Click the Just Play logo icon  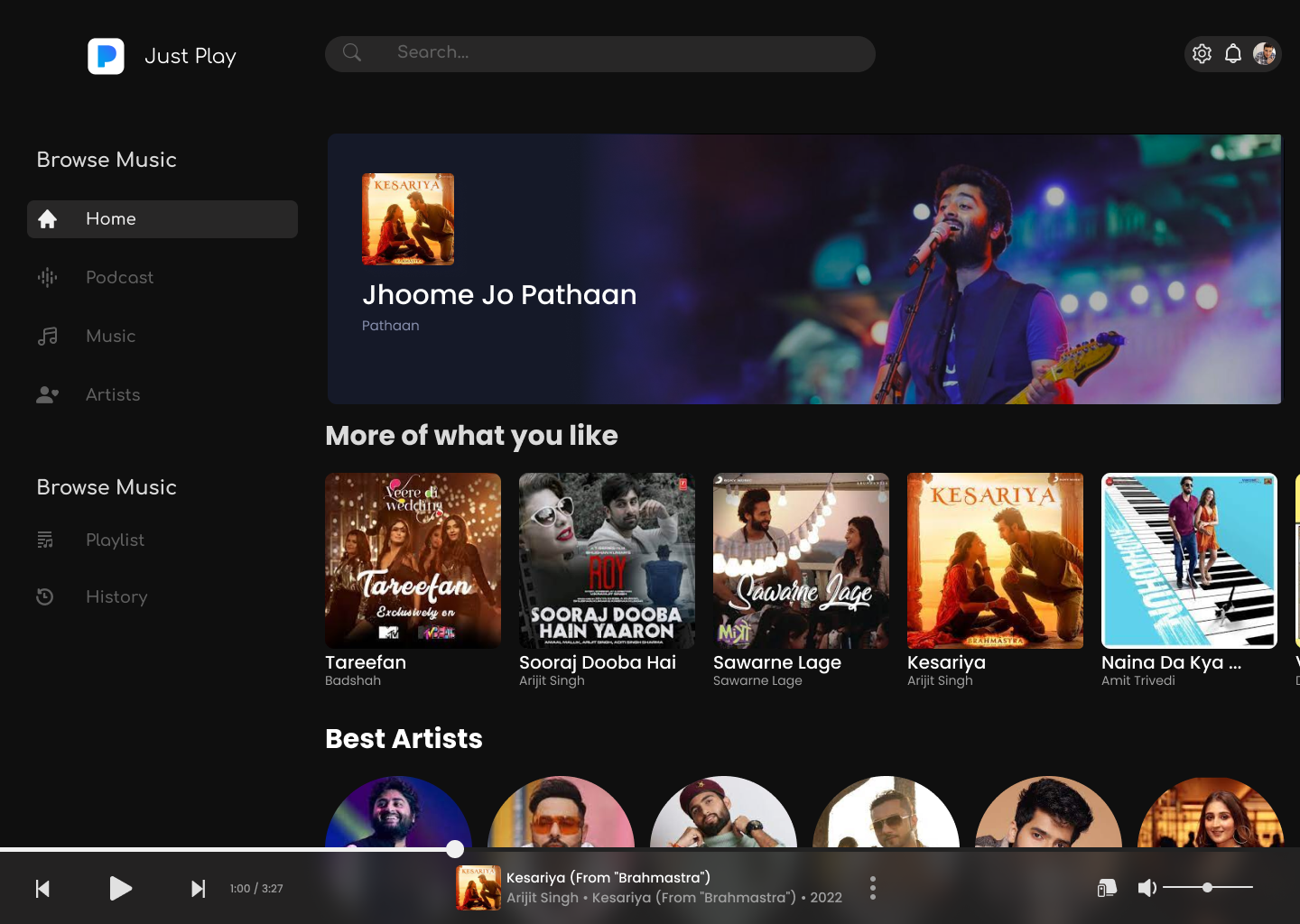106,56
